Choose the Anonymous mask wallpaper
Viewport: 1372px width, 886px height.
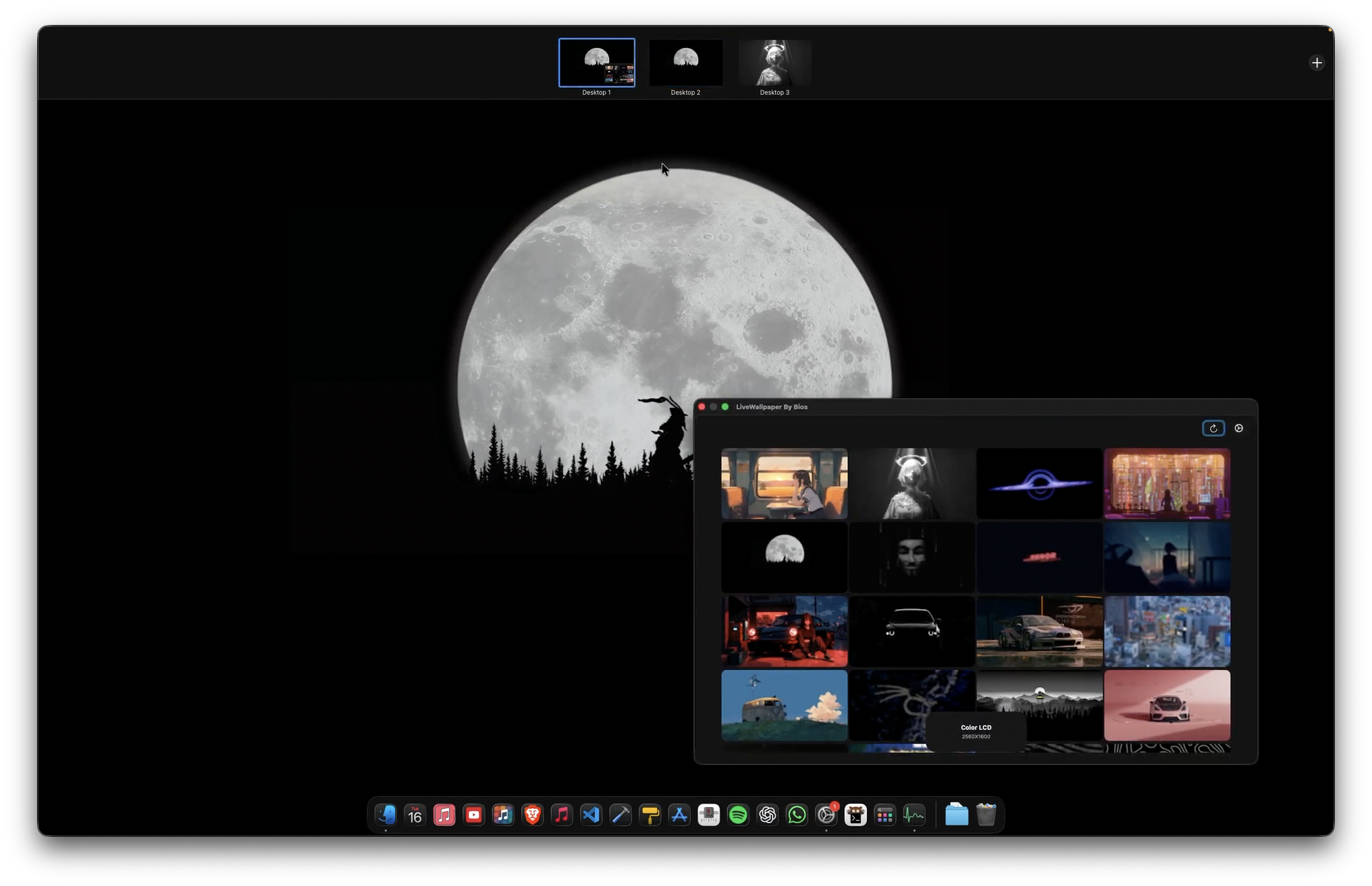(x=912, y=557)
